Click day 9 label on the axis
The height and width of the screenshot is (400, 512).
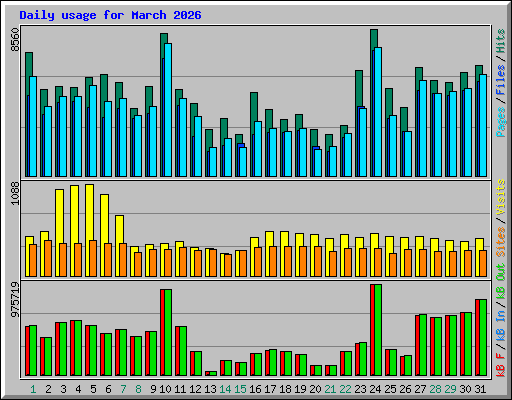click(153, 389)
